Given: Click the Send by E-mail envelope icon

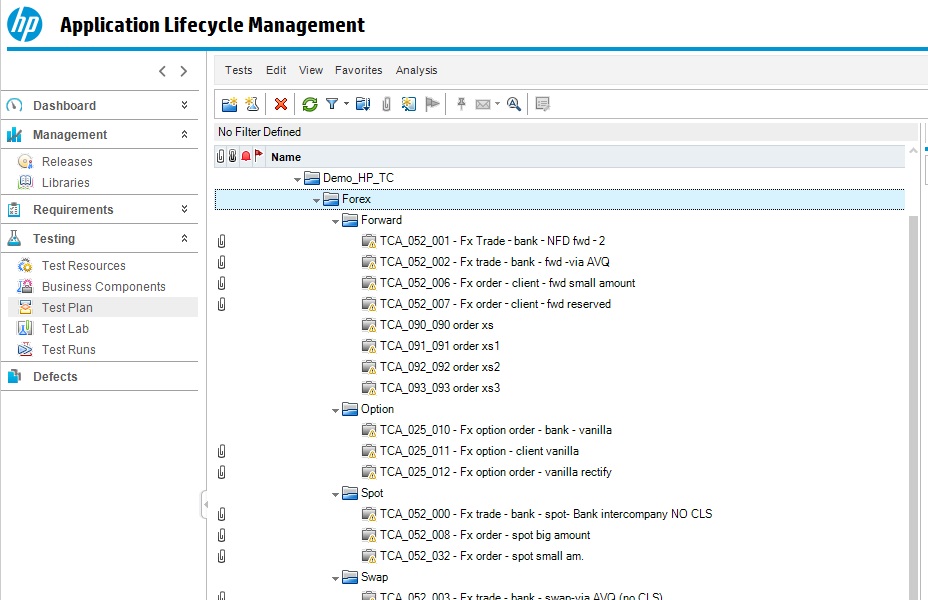Looking at the screenshot, I should click(x=483, y=104).
